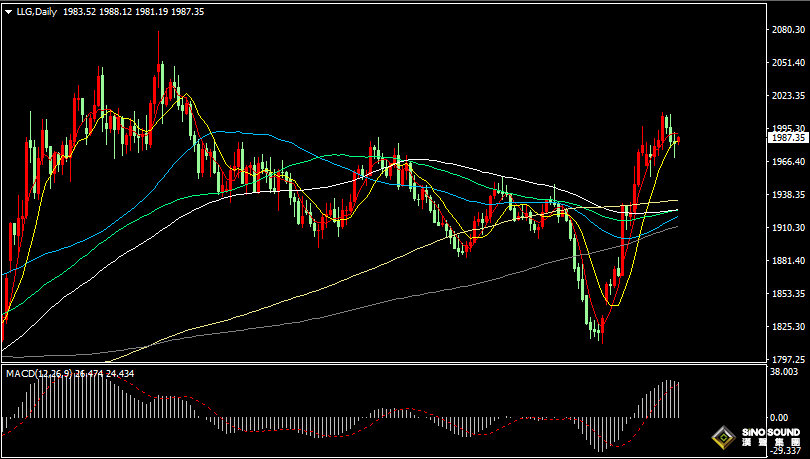
Task: Click the triangle arrow beside LLG,Daily
Action: click(8, 11)
